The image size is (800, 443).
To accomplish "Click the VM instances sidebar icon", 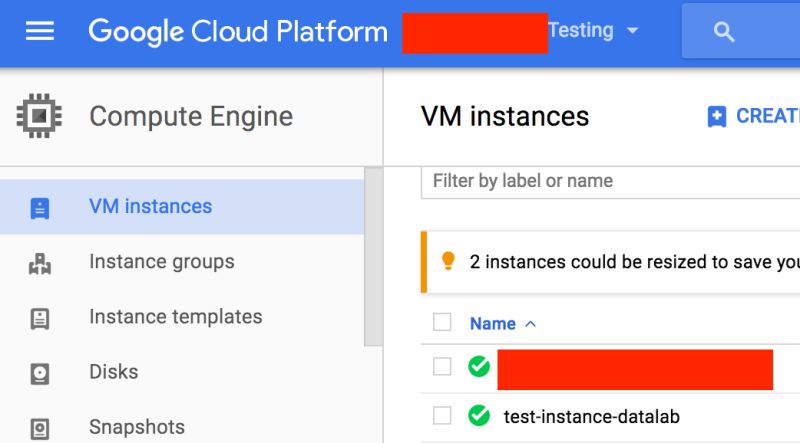I will pos(40,208).
